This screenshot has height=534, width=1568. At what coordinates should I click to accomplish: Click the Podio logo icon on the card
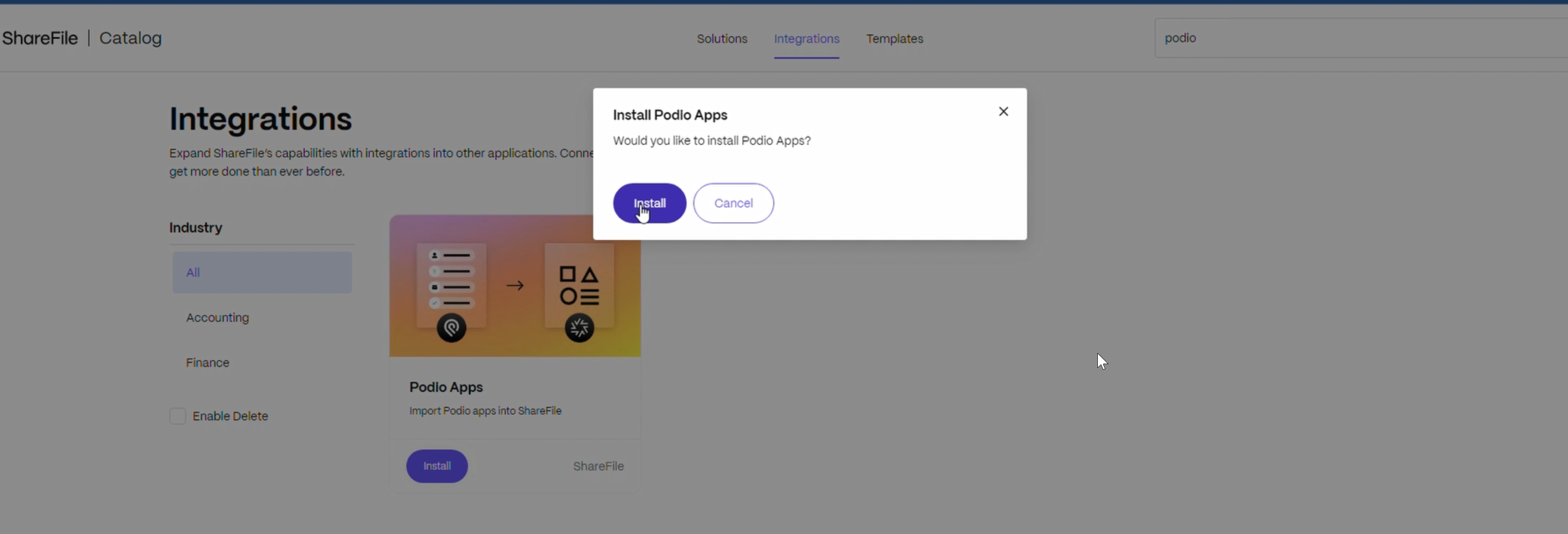point(452,328)
